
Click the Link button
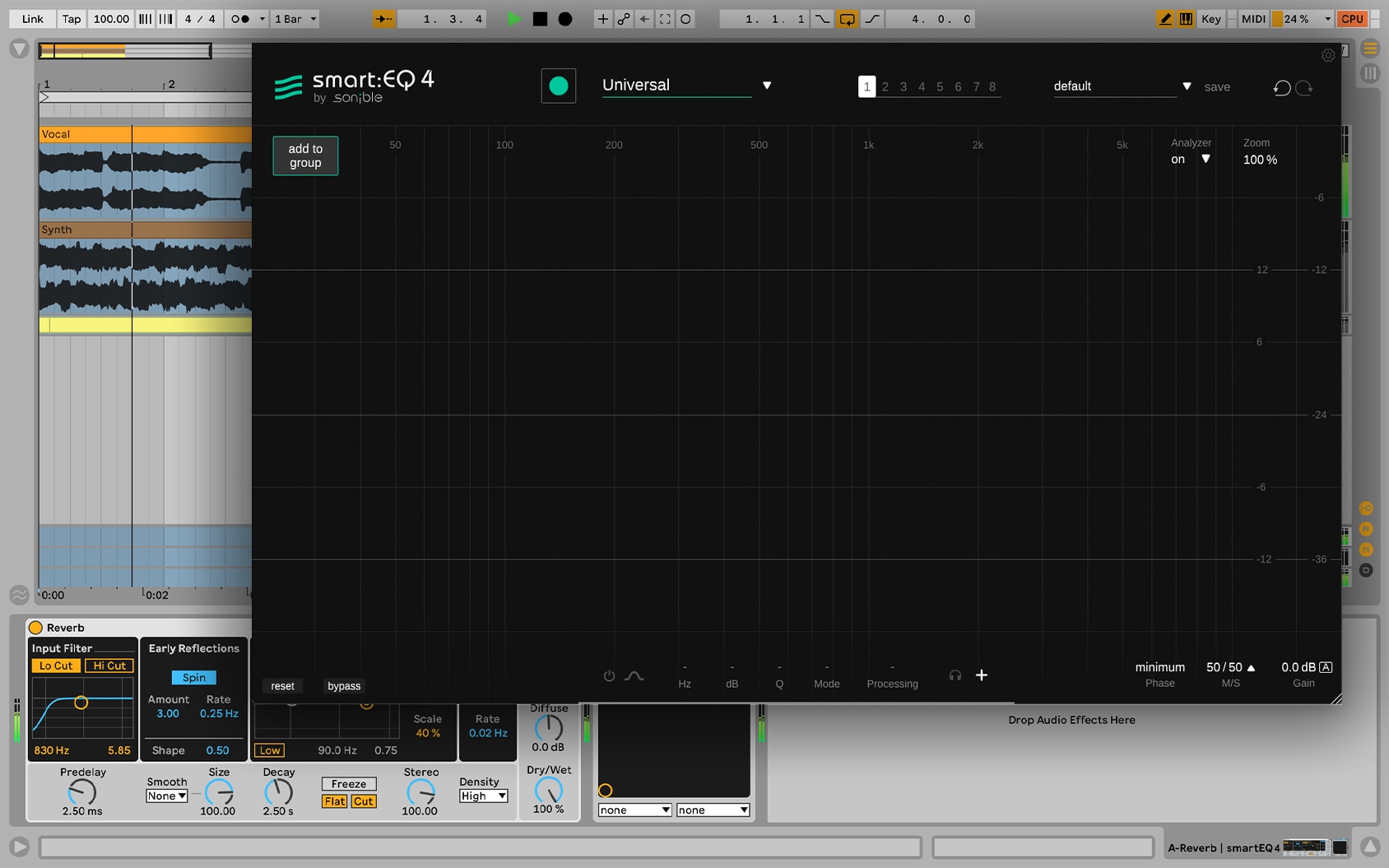point(33,19)
